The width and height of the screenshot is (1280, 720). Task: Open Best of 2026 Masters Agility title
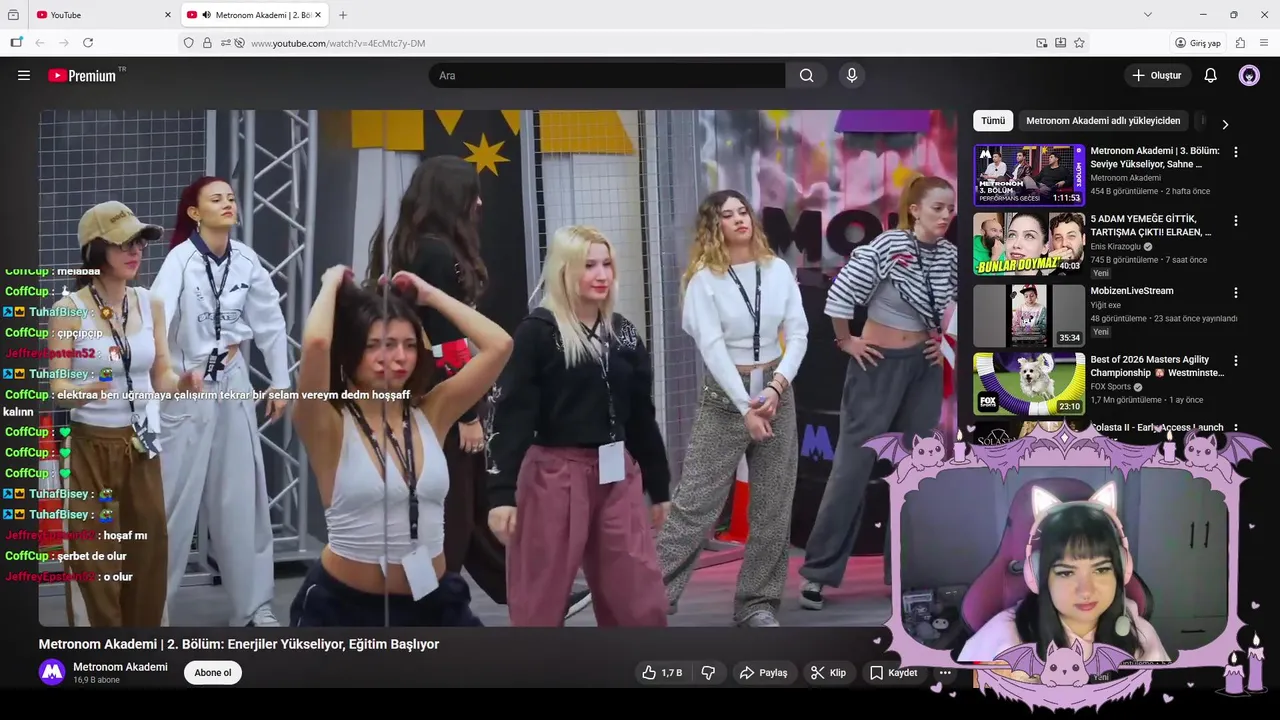1157,366
